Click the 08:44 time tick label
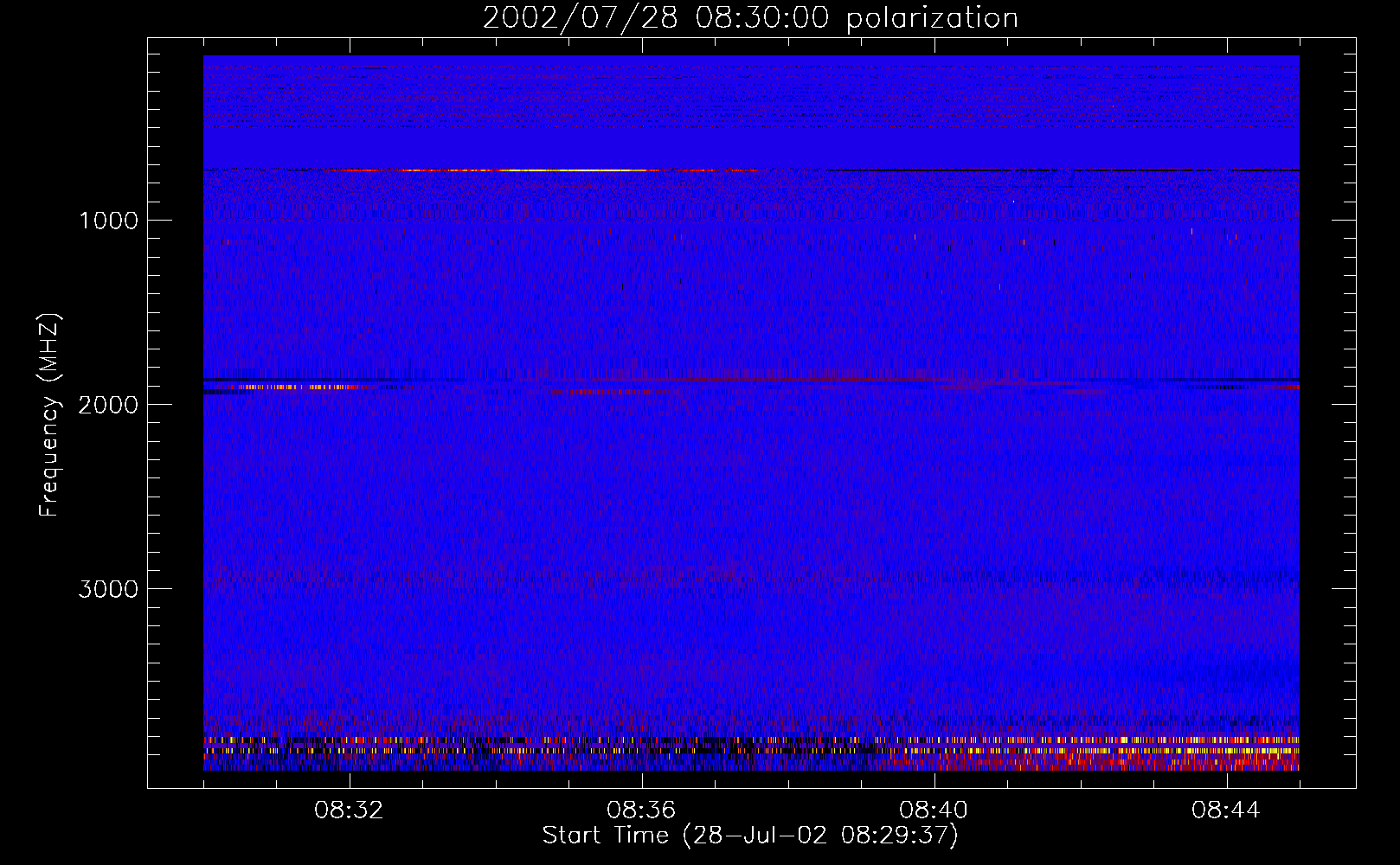The image size is (1400, 865). [x=1227, y=811]
